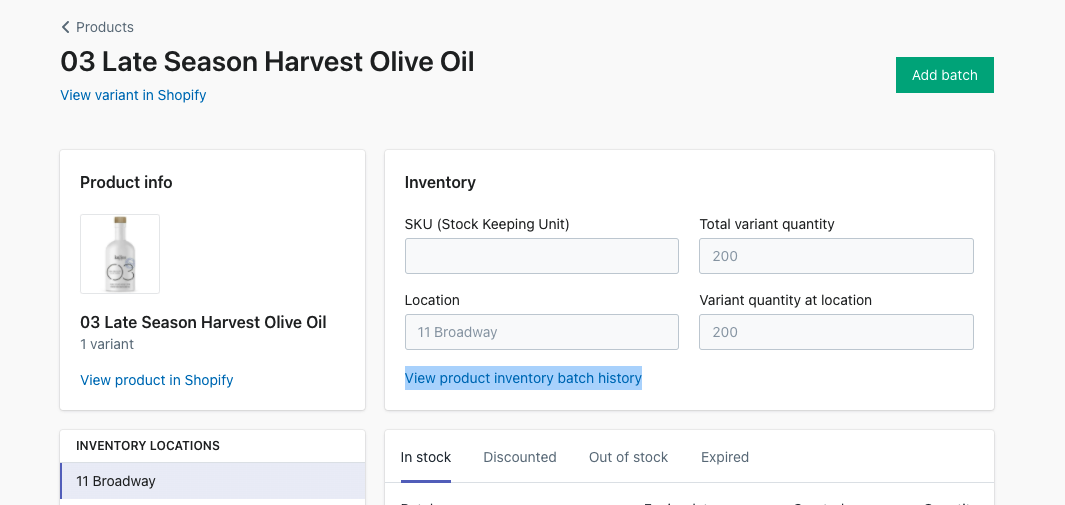The image size is (1065, 505).
Task: Click the Variant quantity at location field
Action: tap(836, 332)
